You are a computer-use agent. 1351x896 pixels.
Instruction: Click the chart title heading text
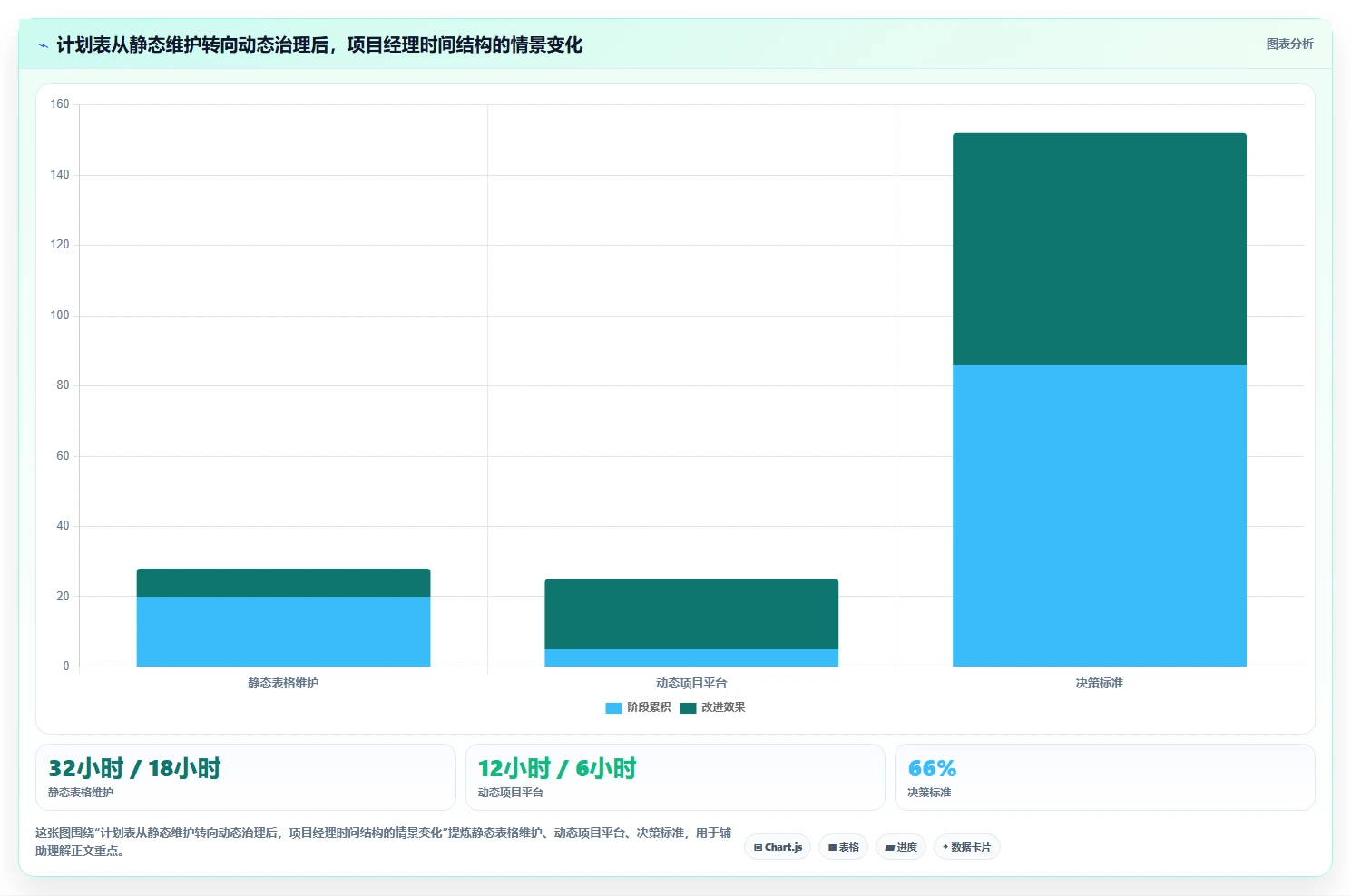click(319, 44)
